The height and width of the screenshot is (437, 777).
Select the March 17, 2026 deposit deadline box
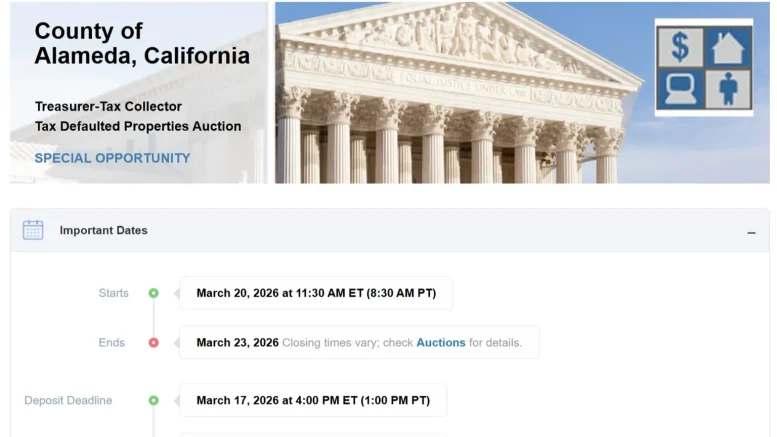tap(313, 400)
